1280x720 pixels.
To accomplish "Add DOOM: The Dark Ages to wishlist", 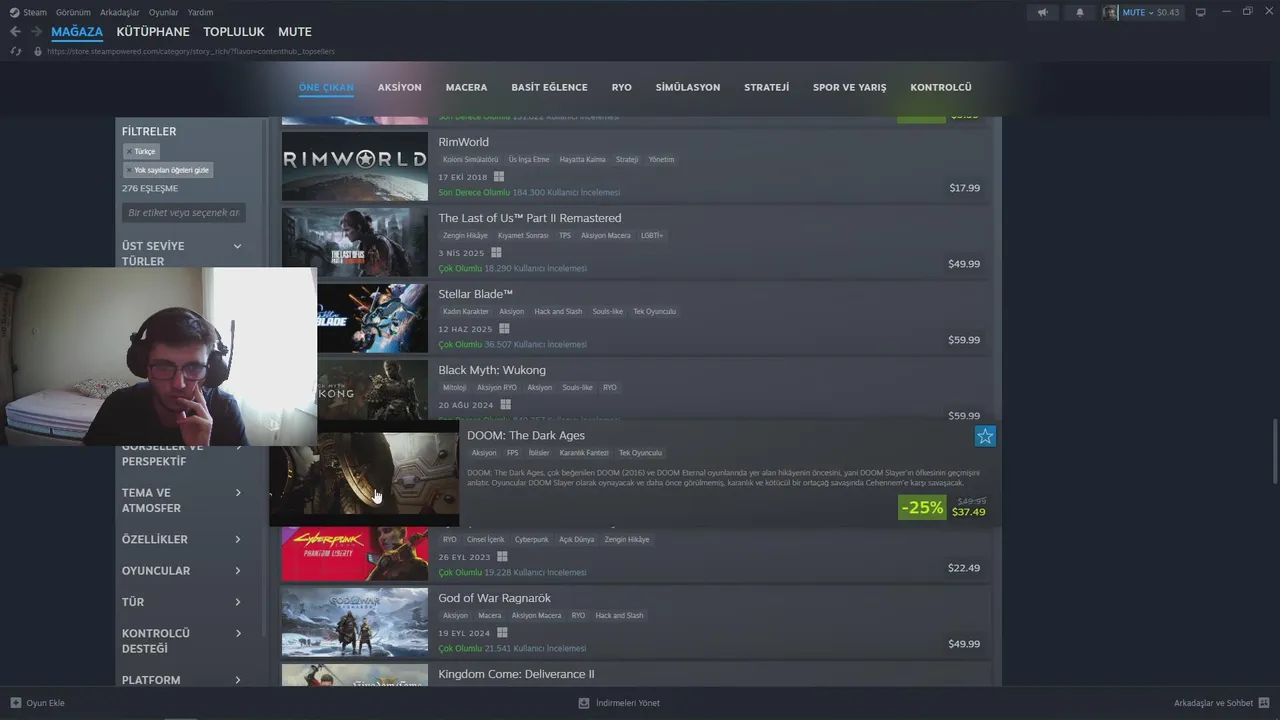I will pos(985,436).
